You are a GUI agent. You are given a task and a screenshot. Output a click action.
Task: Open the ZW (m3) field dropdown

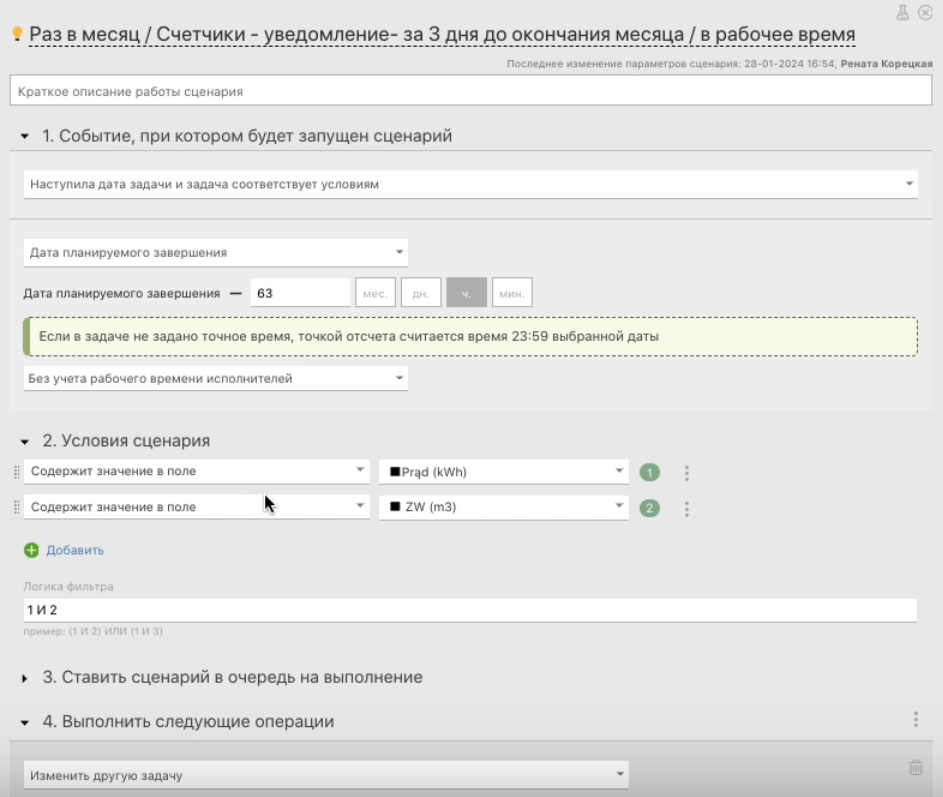tap(503, 508)
